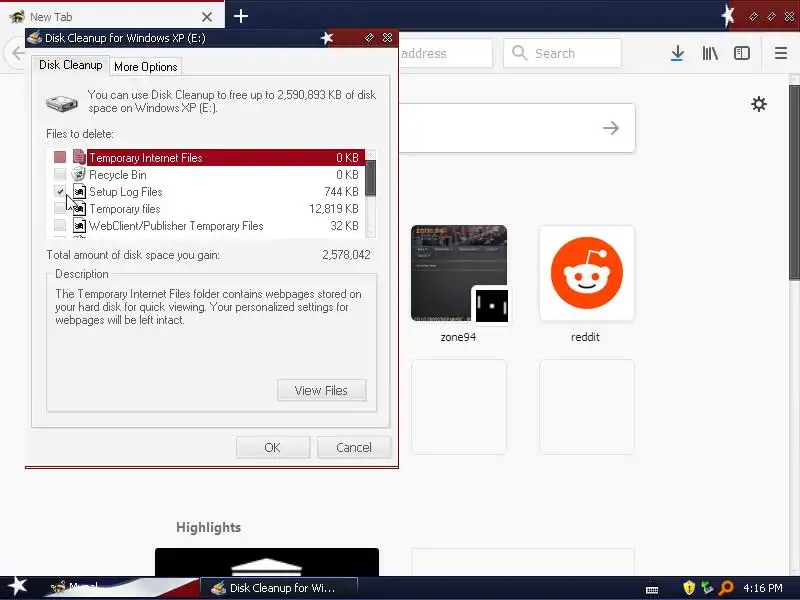800x600 pixels.
Task: Open new tab page settings gear
Action: [759, 104]
